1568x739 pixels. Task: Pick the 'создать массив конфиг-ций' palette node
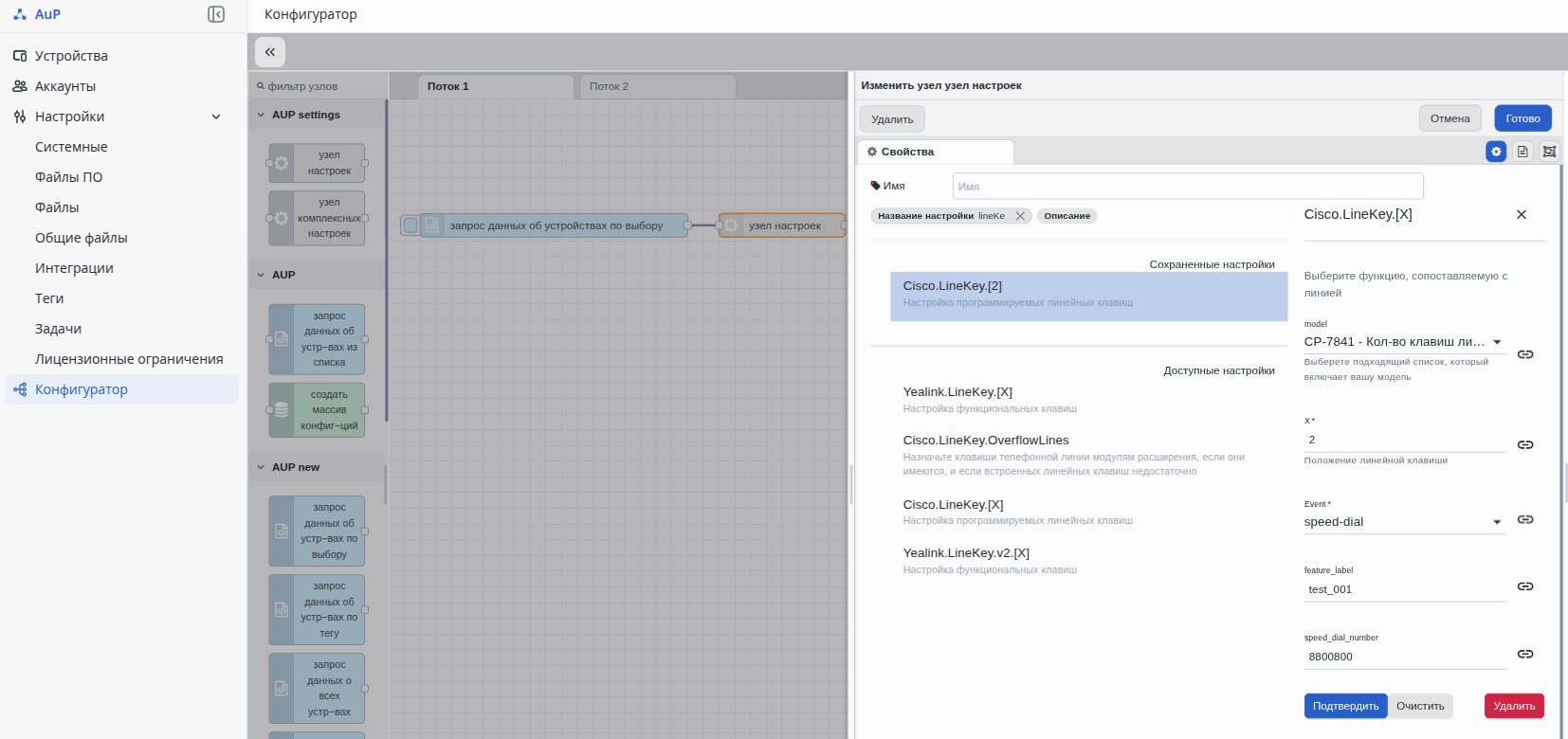(x=318, y=410)
